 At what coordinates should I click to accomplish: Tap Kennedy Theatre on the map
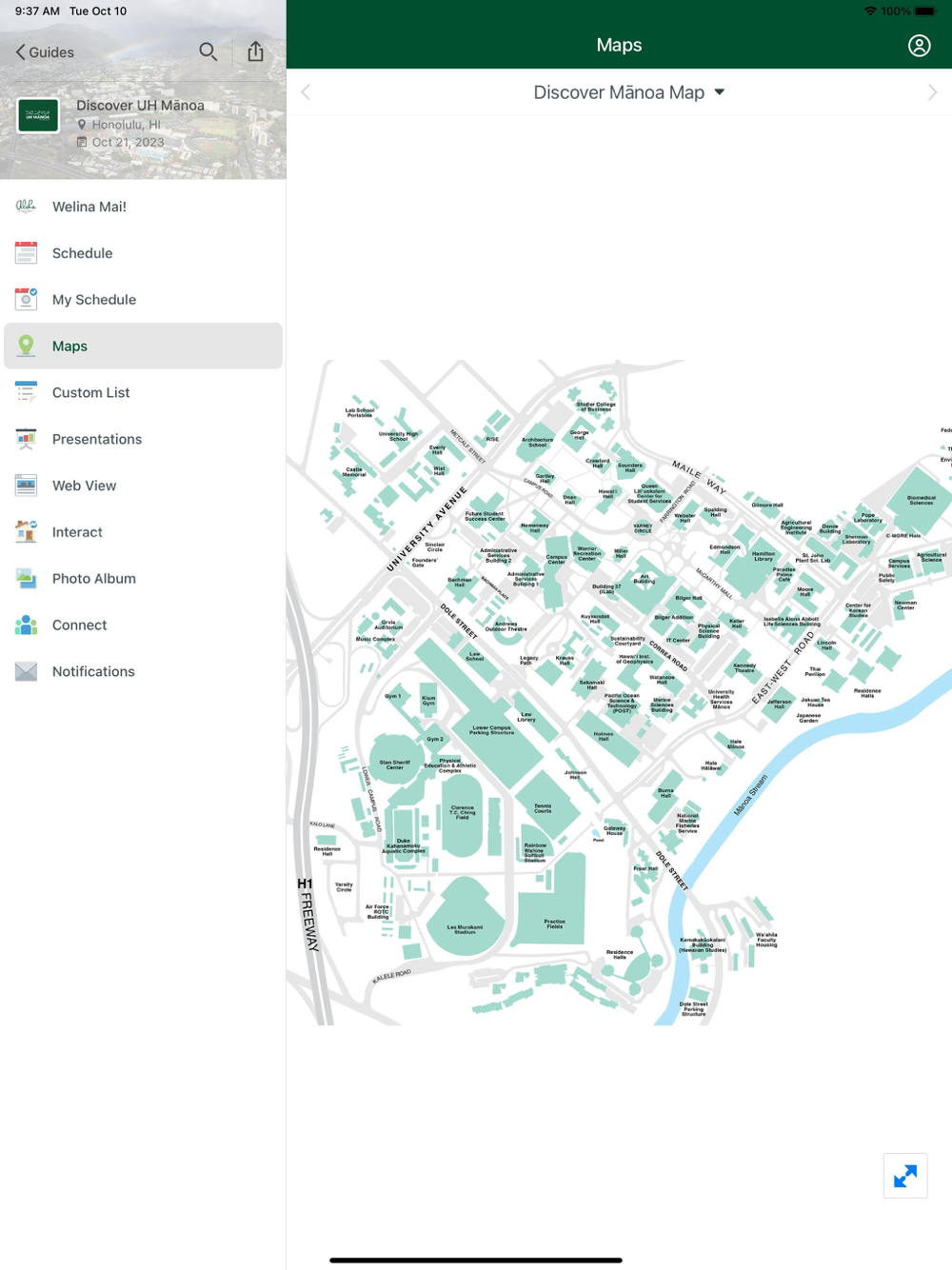coord(744,667)
